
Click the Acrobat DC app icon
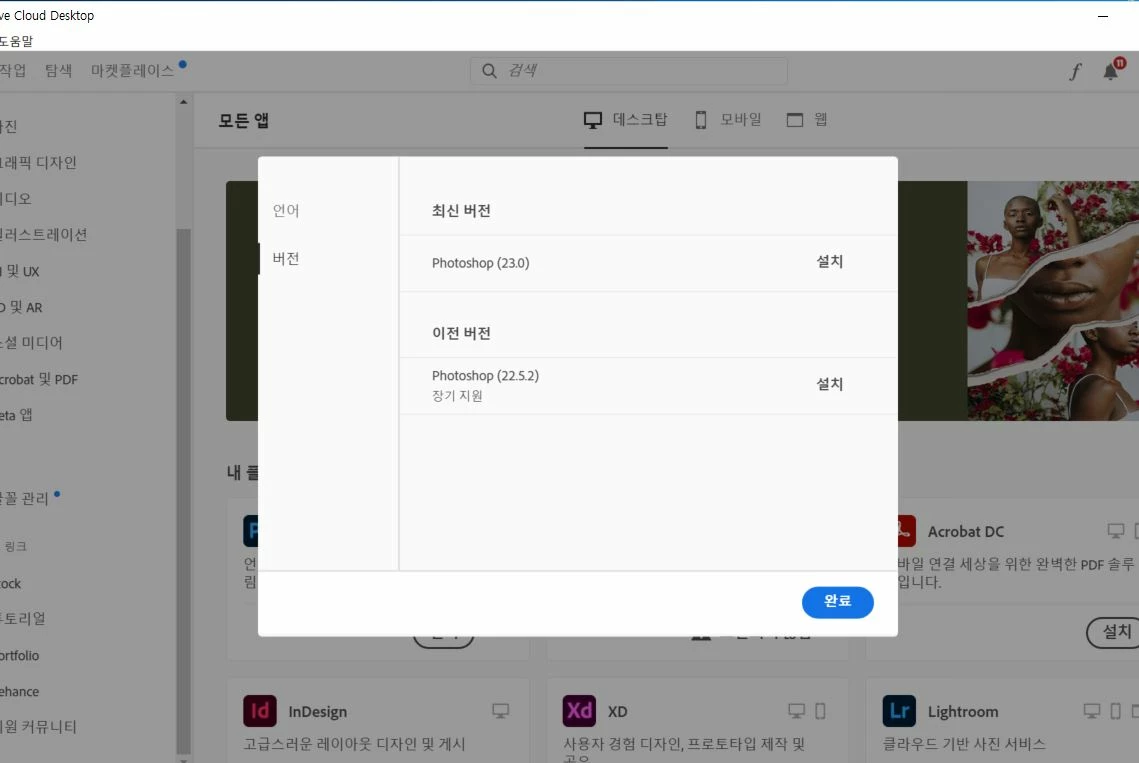907,531
